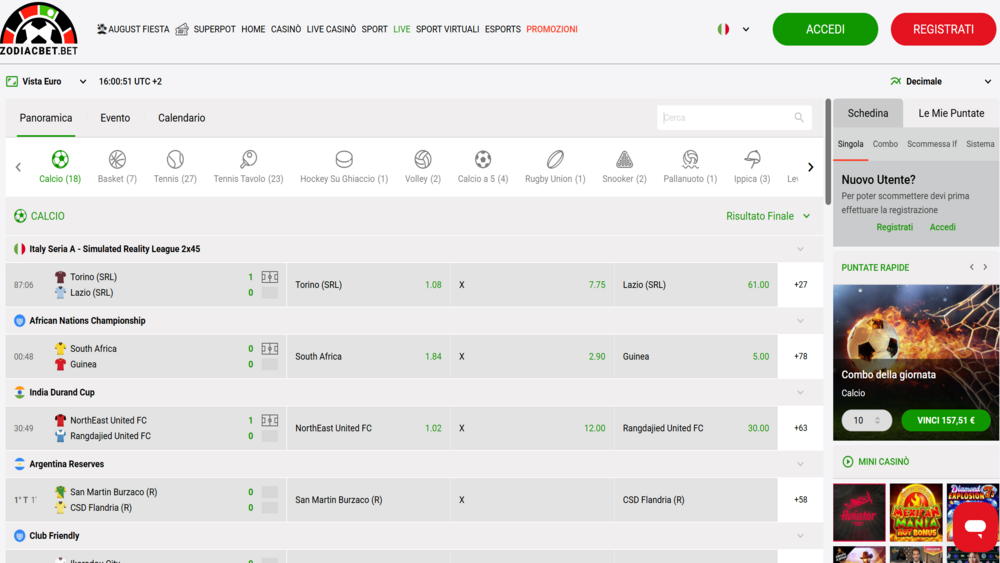The width and height of the screenshot is (1000, 563).
Task: Select the Scommessa If tab
Action: [932, 144]
